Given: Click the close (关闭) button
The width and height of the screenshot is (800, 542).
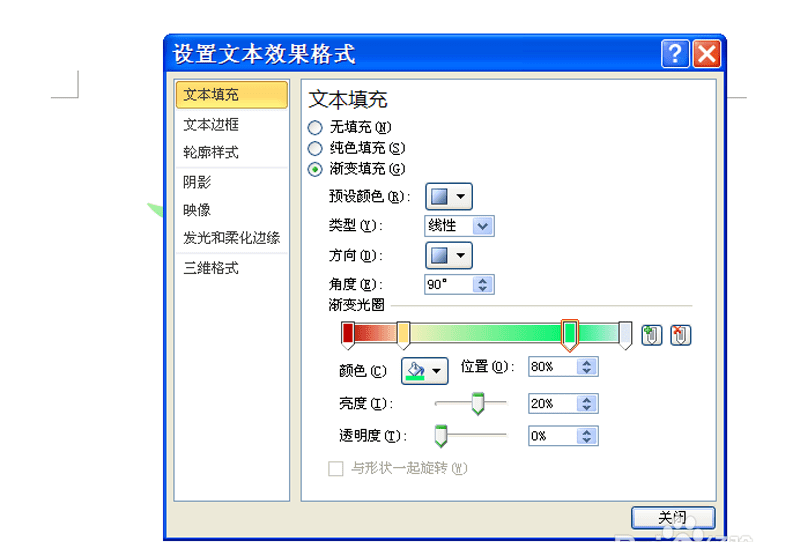Looking at the screenshot, I should tap(673, 518).
